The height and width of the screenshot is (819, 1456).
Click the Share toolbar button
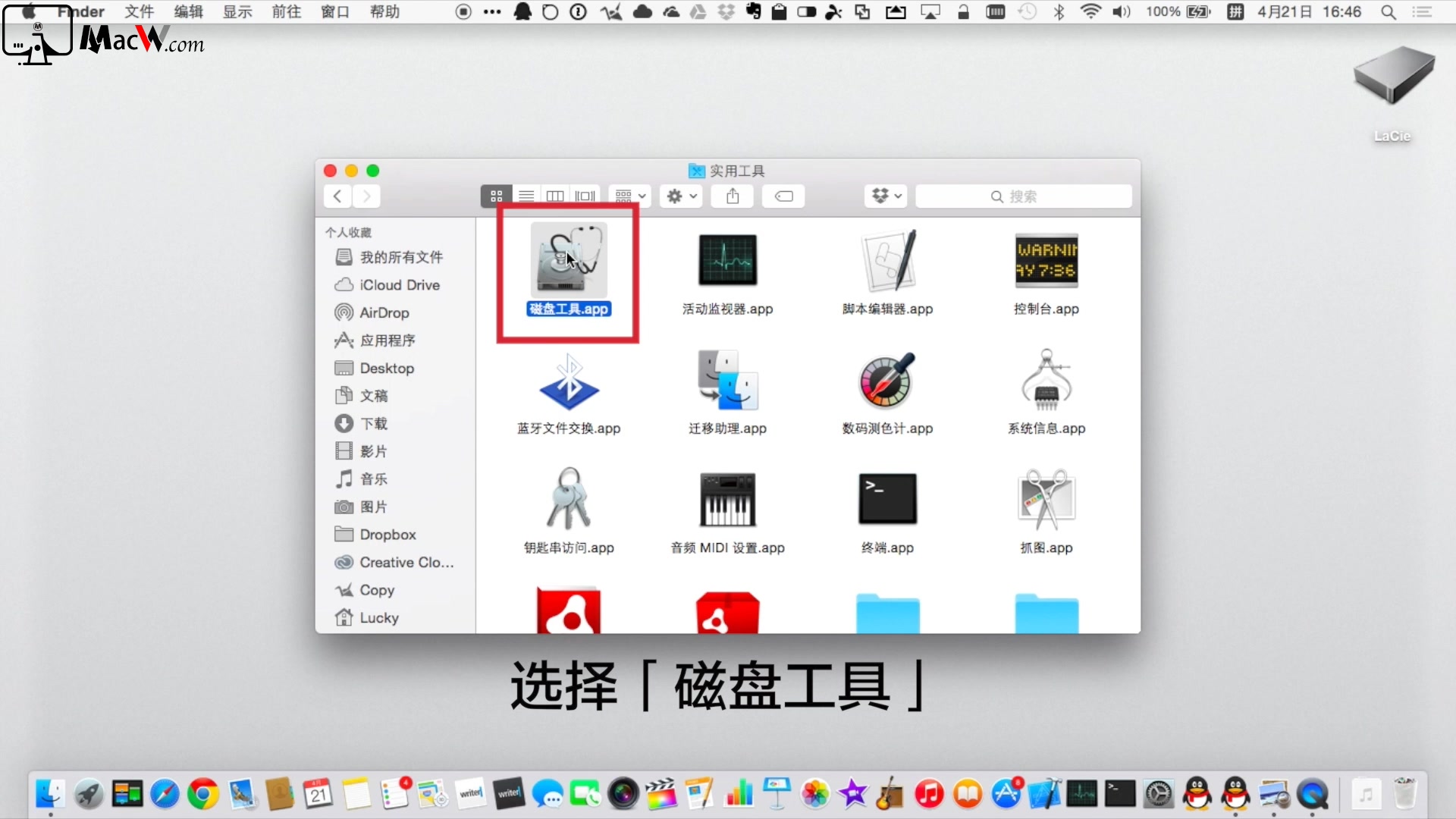click(733, 196)
